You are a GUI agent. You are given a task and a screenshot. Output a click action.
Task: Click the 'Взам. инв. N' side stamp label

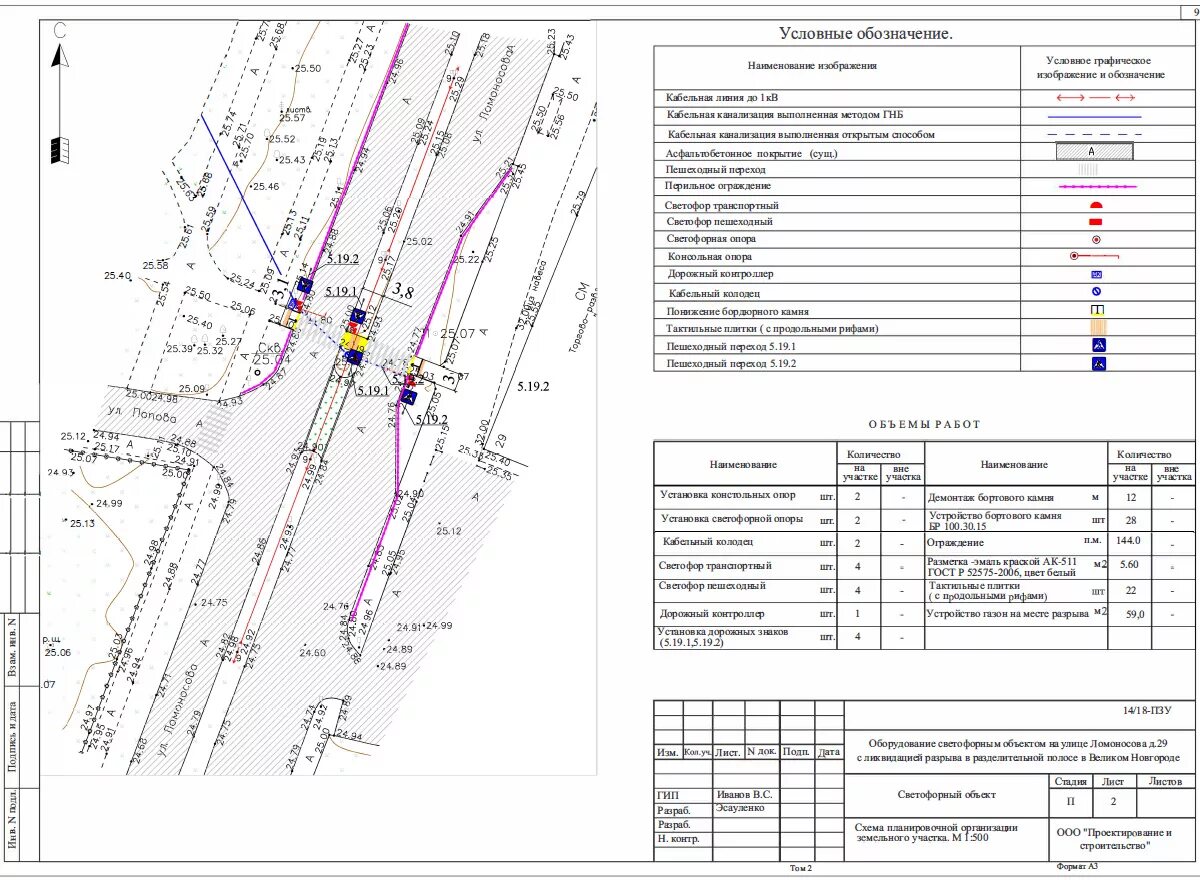click(12, 649)
